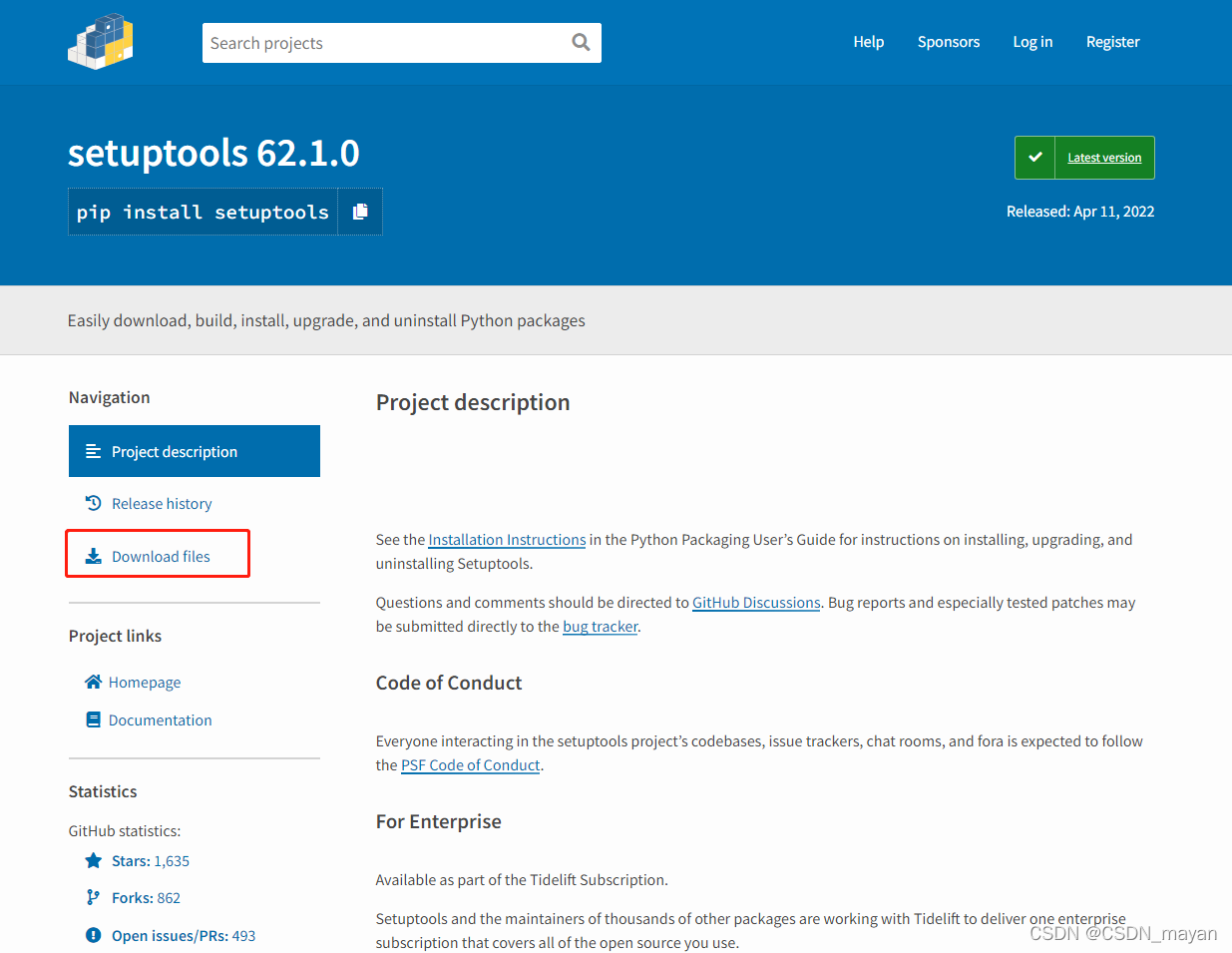This screenshot has height=953, width=1232.
Task: Click the 'Released: Apr 11, 2022' text
Action: tap(1080, 212)
